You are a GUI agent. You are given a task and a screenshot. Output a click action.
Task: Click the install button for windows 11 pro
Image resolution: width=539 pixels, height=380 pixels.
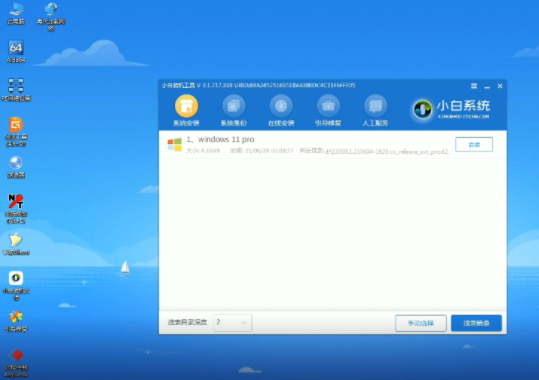(x=474, y=144)
